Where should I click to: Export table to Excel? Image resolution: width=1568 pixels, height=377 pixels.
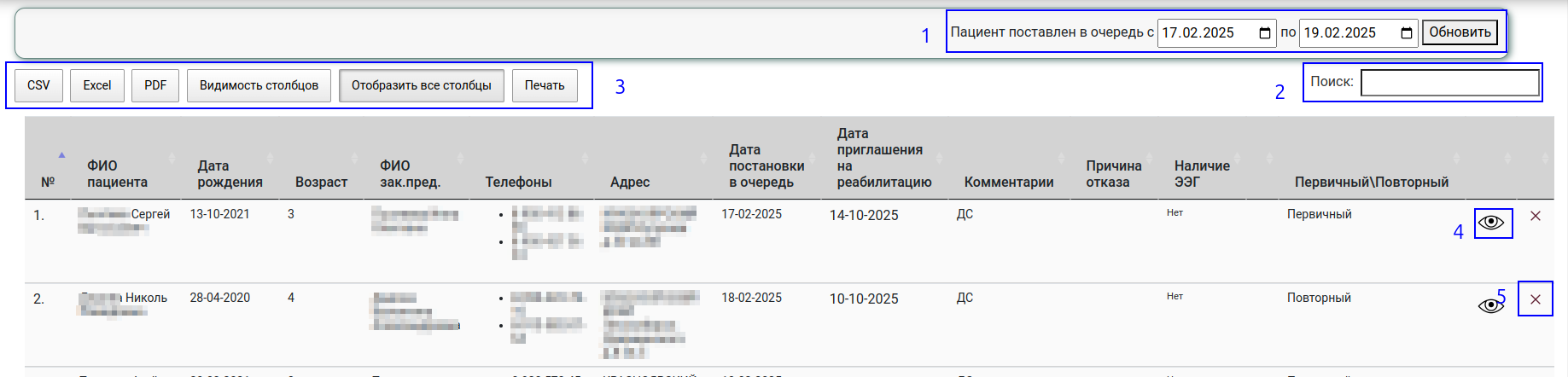tap(97, 85)
